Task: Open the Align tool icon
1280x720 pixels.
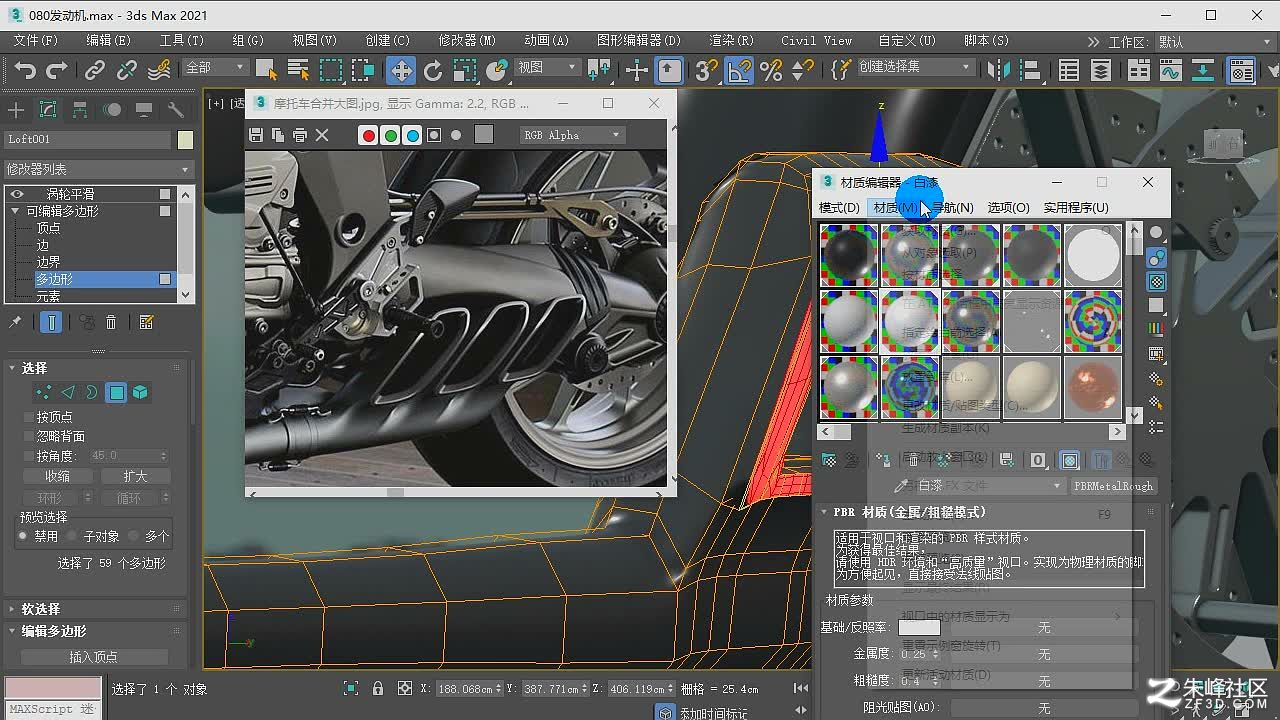Action: 1029,70
